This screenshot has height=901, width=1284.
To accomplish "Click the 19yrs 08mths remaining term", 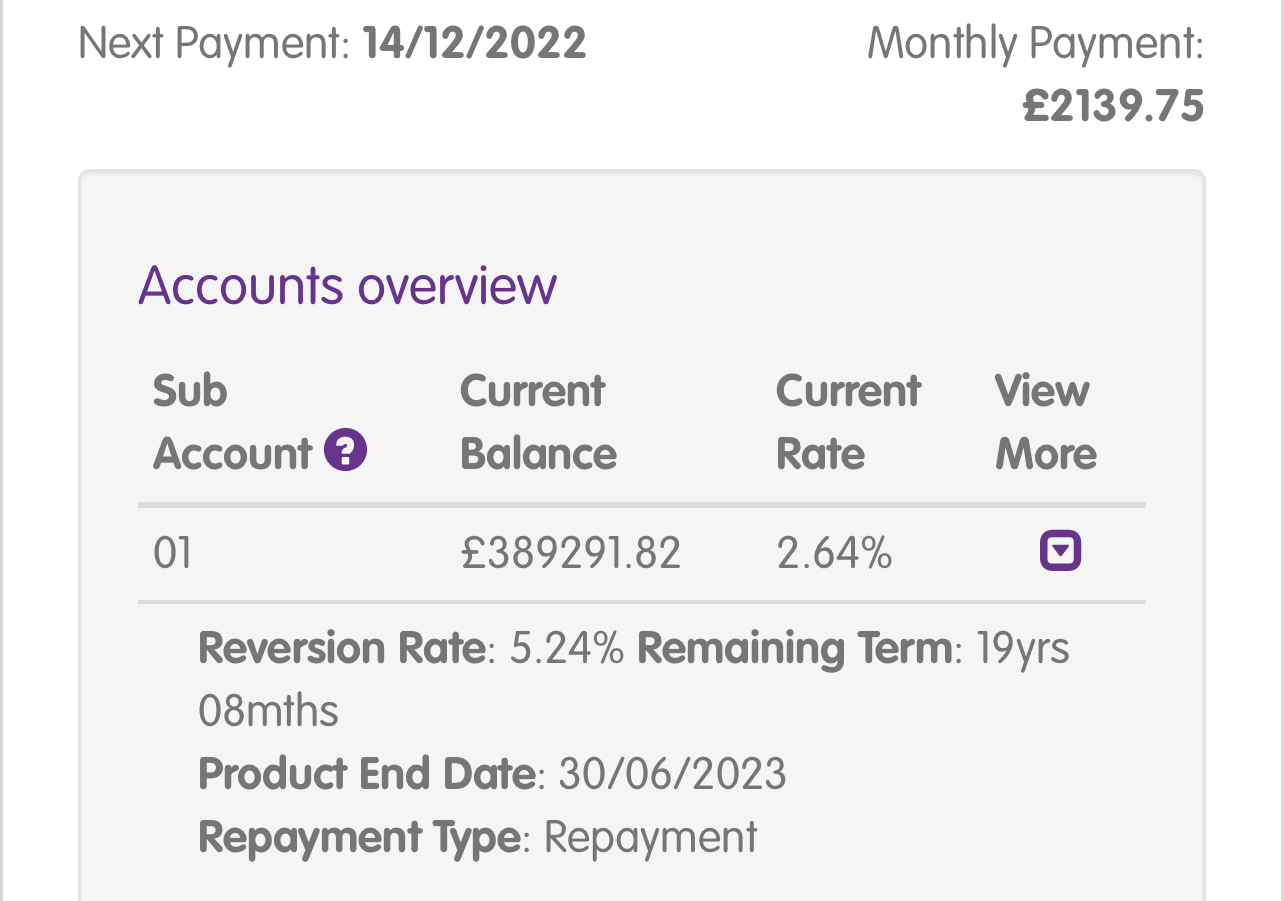I will point(1022,648).
